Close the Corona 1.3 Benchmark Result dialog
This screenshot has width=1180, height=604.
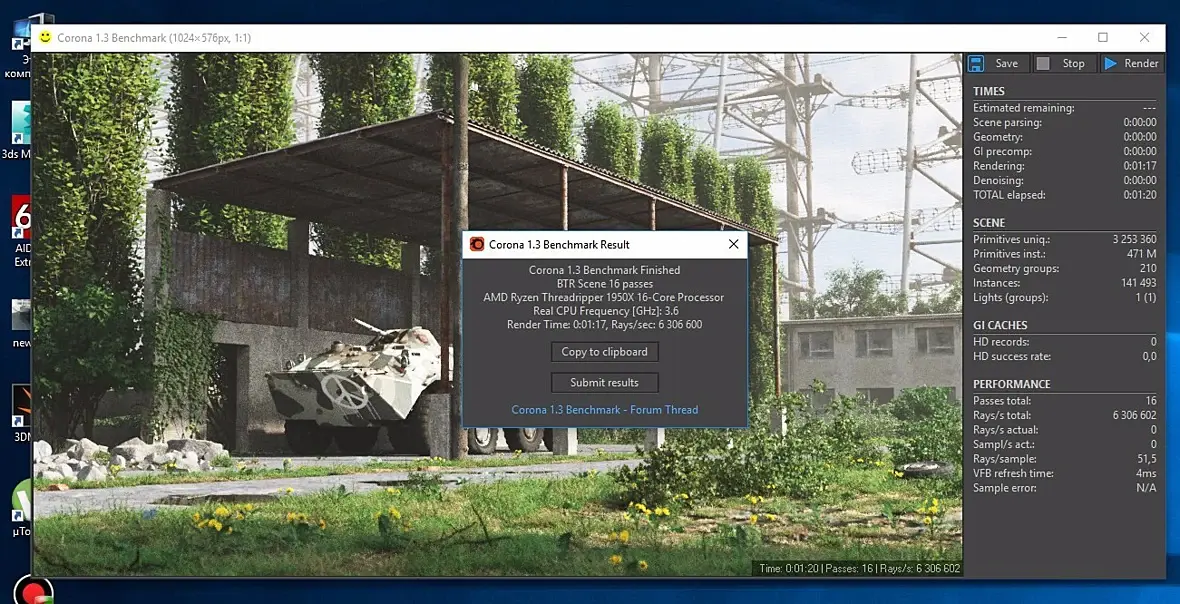pos(733,244)
